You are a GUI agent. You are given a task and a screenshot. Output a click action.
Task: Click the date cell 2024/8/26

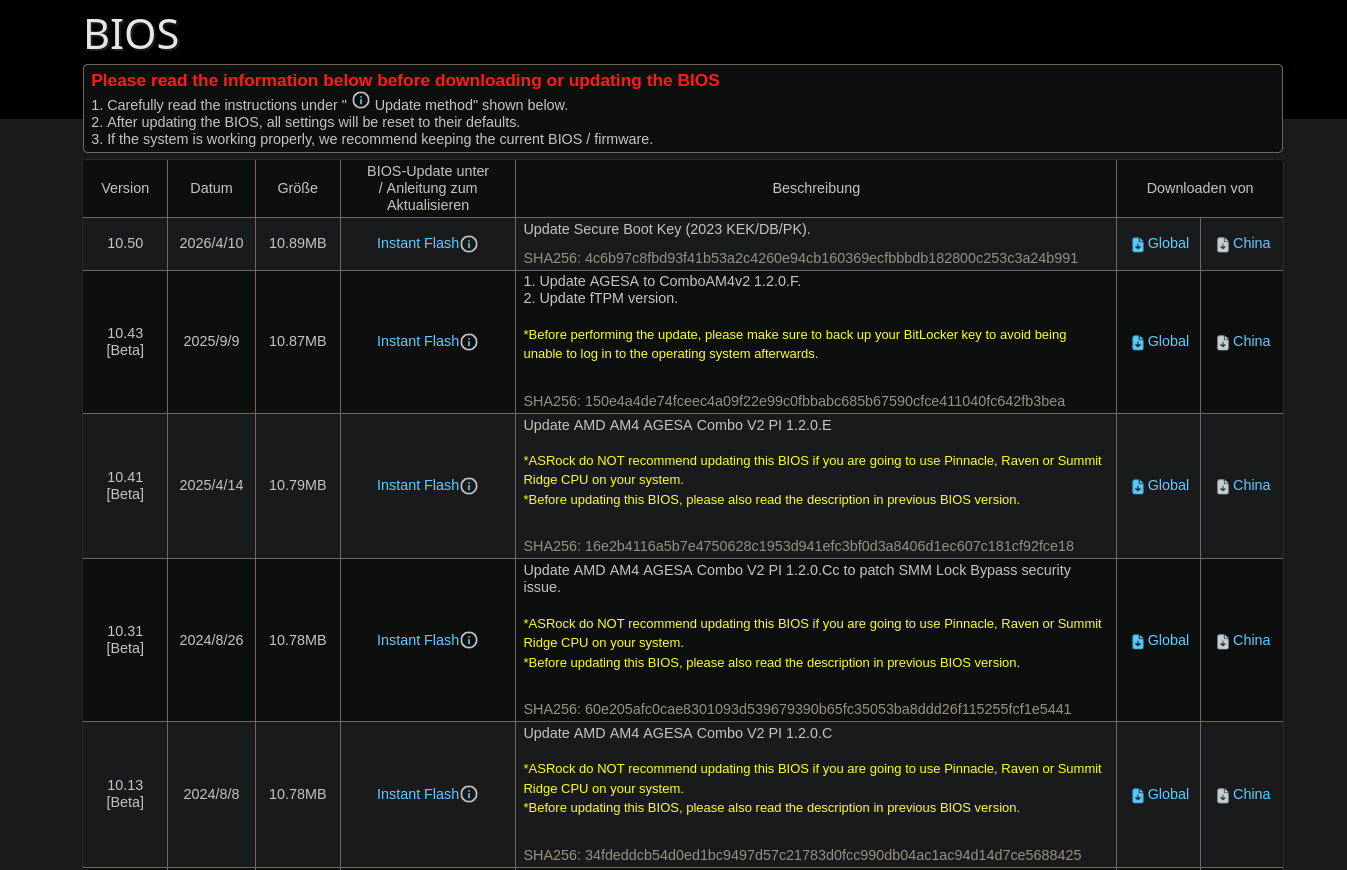point(211,640)
